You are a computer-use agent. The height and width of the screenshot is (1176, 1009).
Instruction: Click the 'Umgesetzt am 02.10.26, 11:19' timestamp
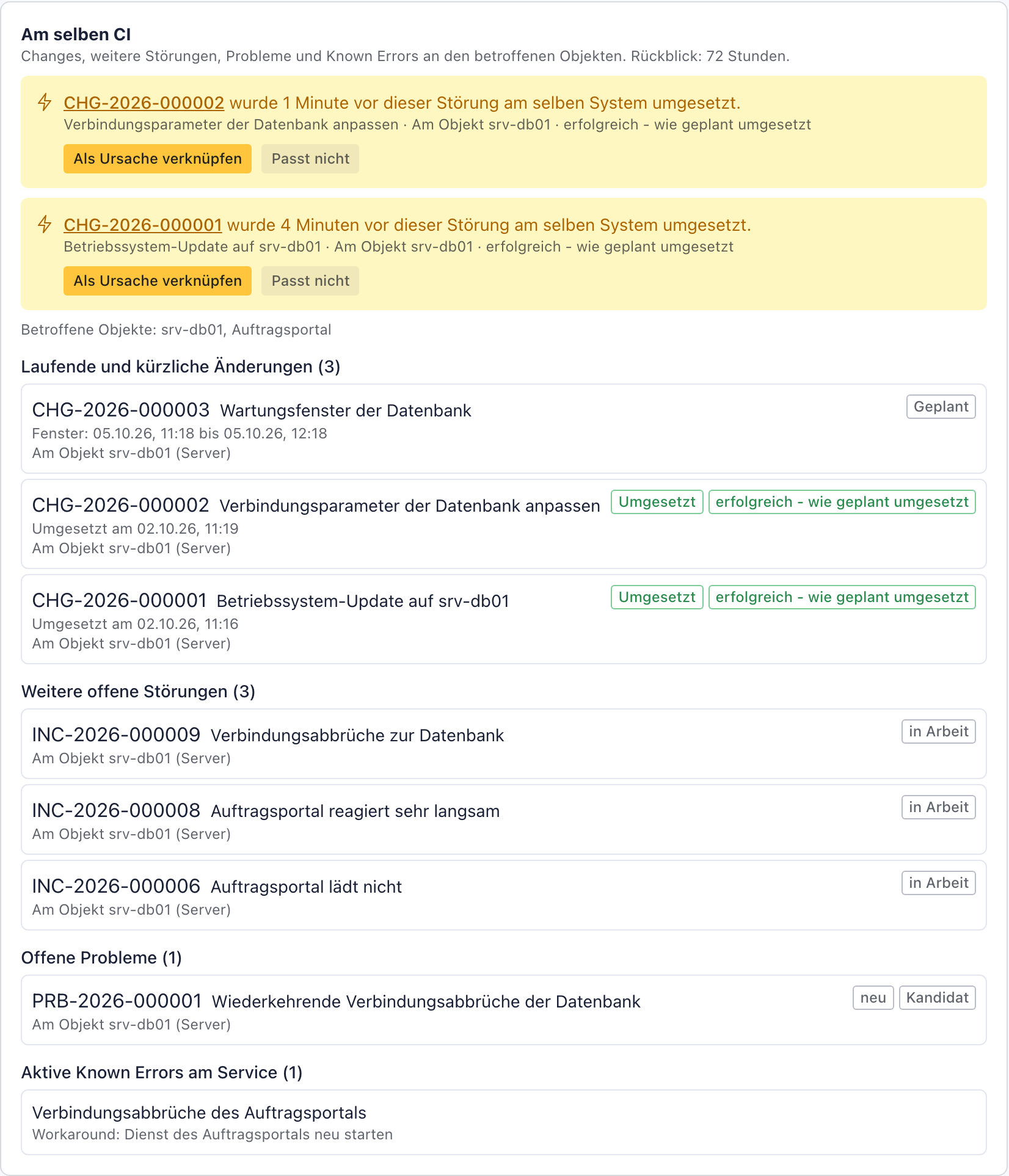(x=135, y=529)
